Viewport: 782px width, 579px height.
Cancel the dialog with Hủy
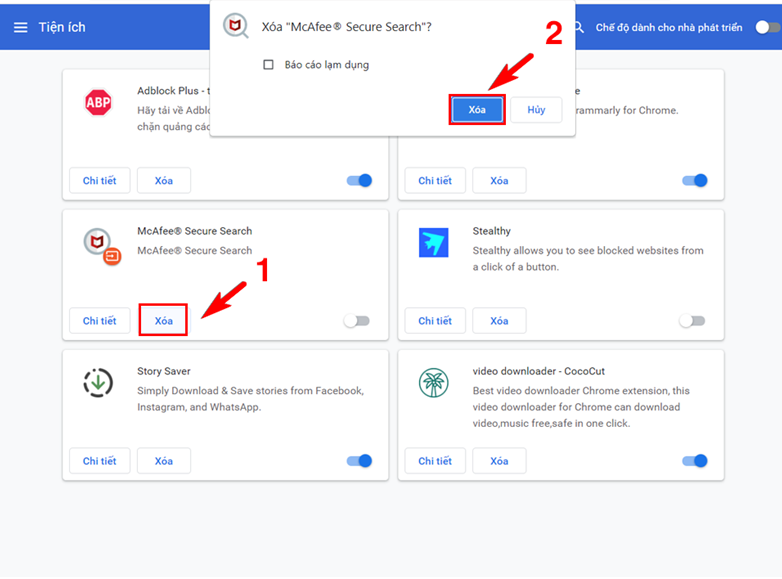tap(536, 110)
